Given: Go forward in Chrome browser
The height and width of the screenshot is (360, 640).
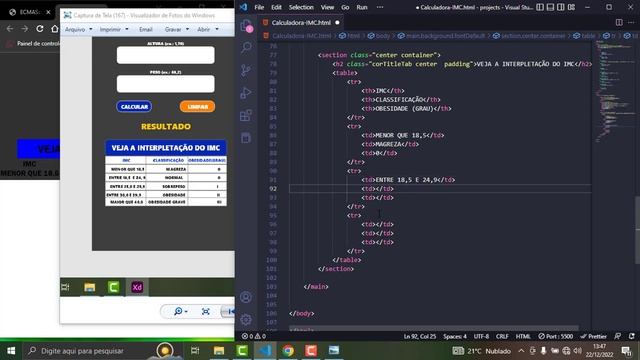Looking at the screenshot, I should (x=24, y=29).
